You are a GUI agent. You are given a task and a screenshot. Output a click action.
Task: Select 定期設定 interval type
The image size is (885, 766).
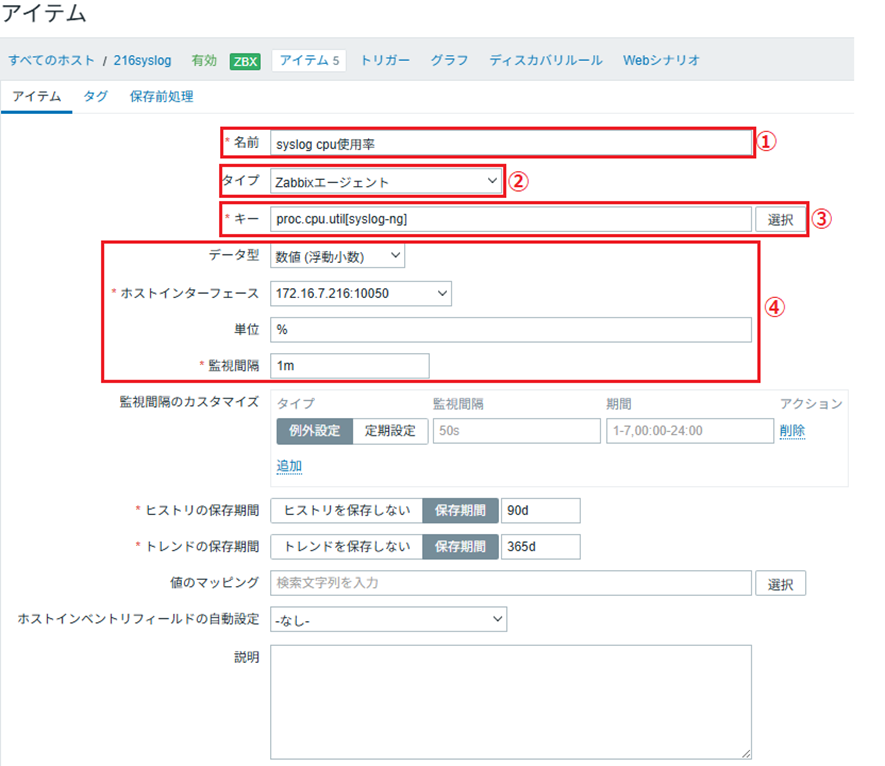[390, 431]
